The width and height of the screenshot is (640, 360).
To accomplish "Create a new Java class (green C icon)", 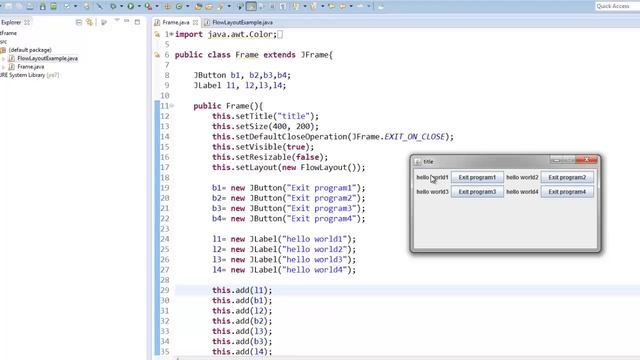I will point(179,6).
